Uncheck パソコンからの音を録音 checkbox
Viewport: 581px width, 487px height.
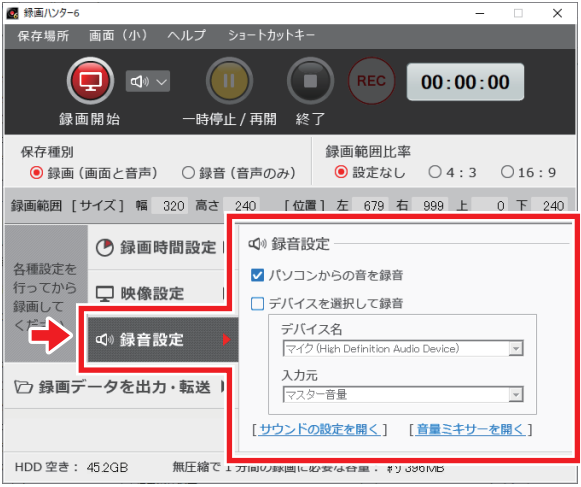click(258, 275)
